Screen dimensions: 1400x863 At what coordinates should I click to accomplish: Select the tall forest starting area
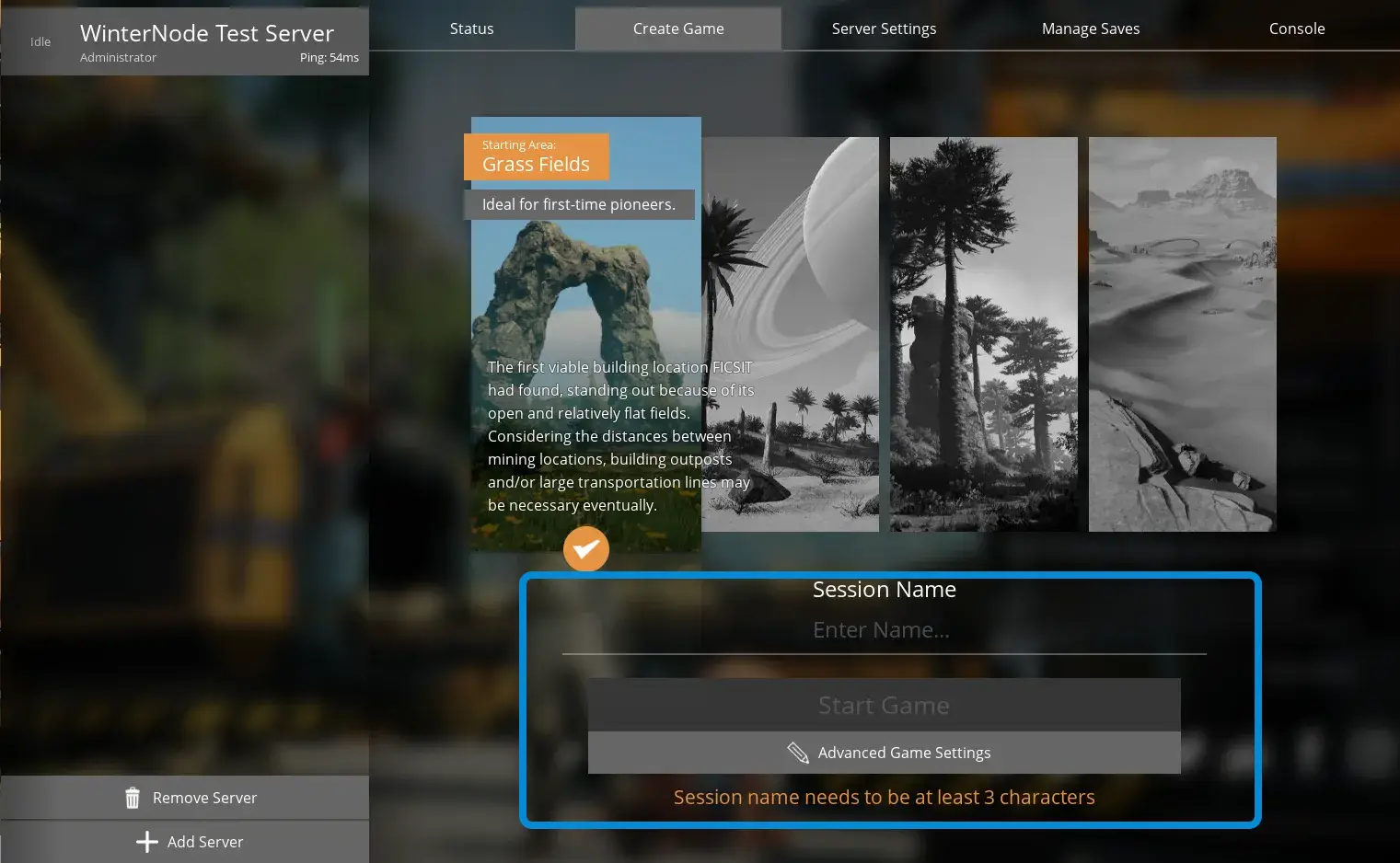983,333
